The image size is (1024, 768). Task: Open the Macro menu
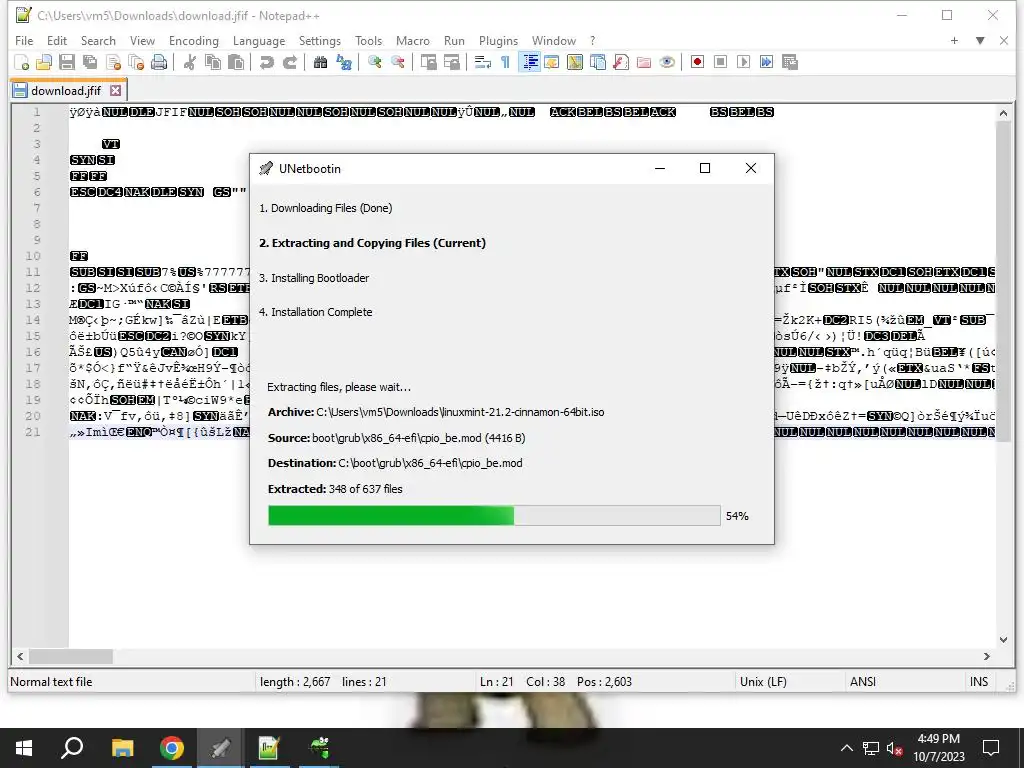pyautogui.click(x=413, y=40)
